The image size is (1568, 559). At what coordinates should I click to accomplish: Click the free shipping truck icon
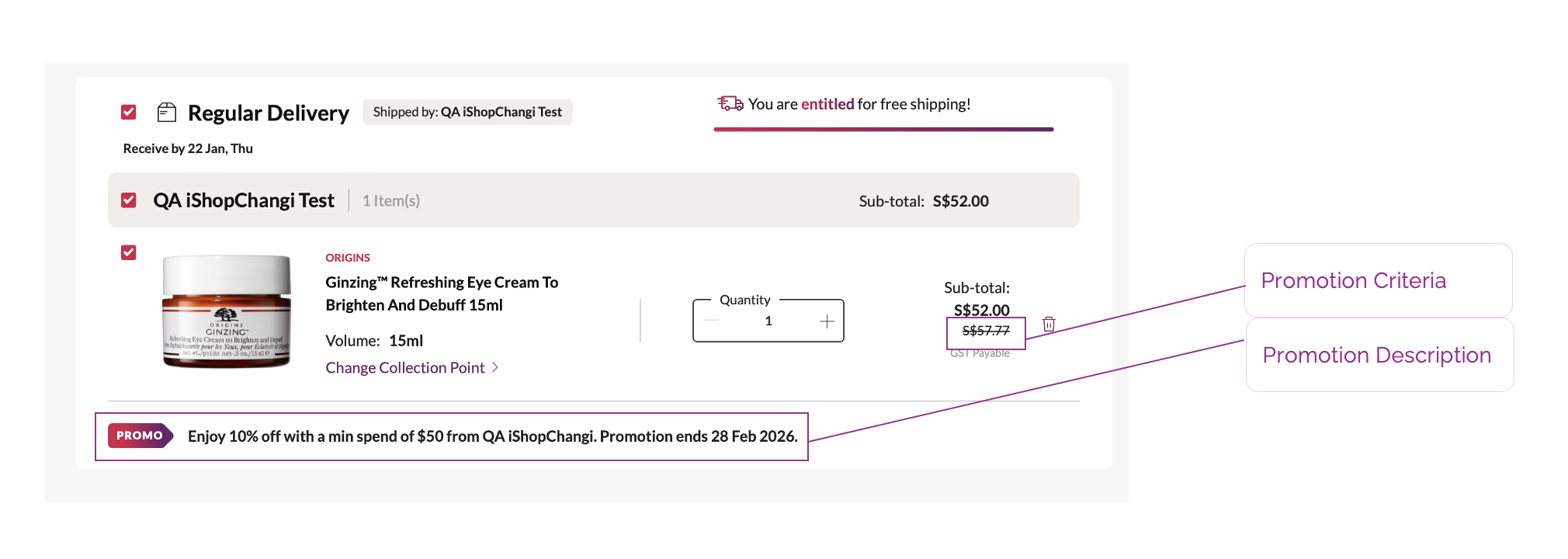point(730,103)
